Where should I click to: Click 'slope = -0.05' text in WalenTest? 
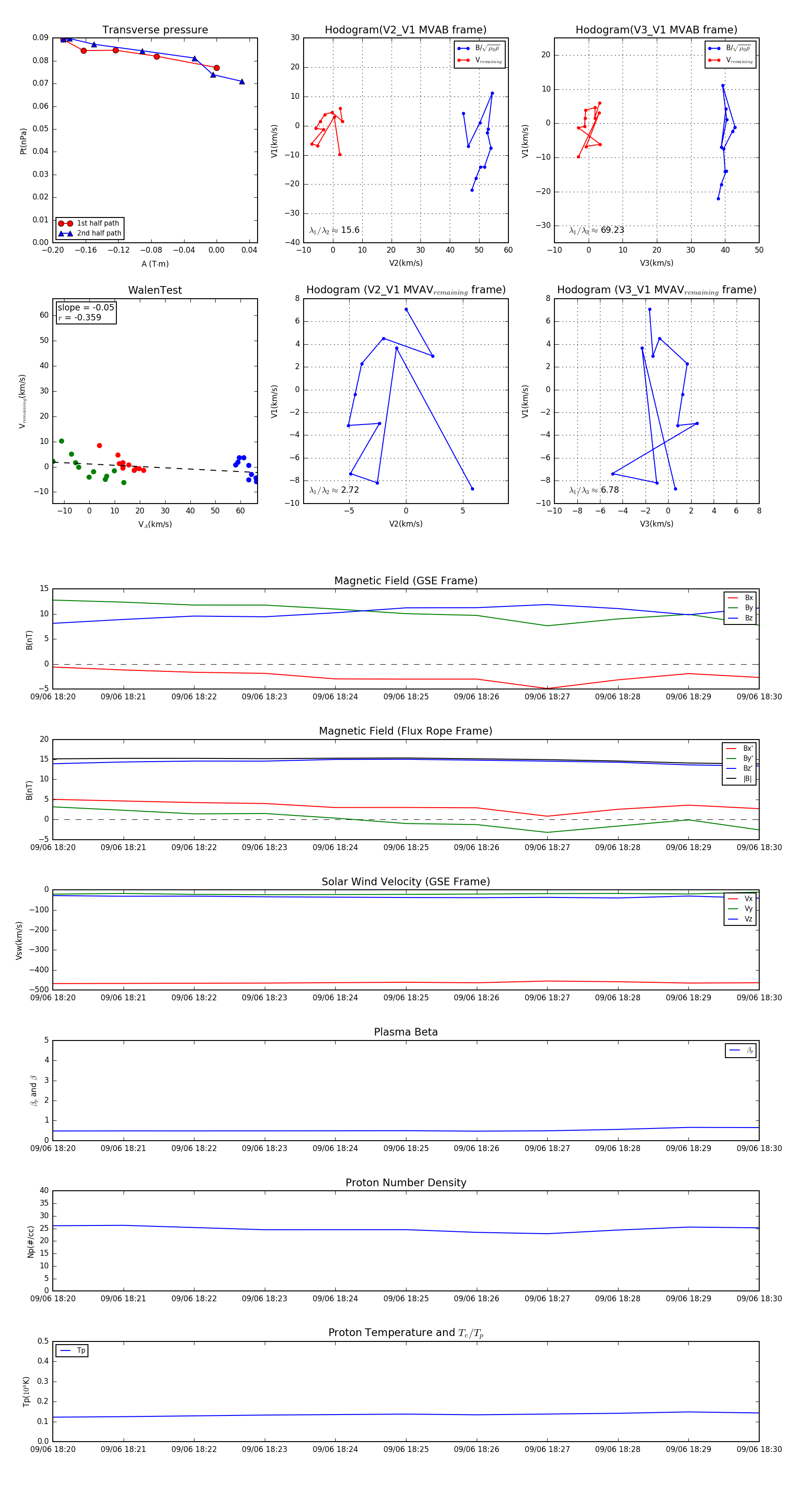tap(86, 308)
